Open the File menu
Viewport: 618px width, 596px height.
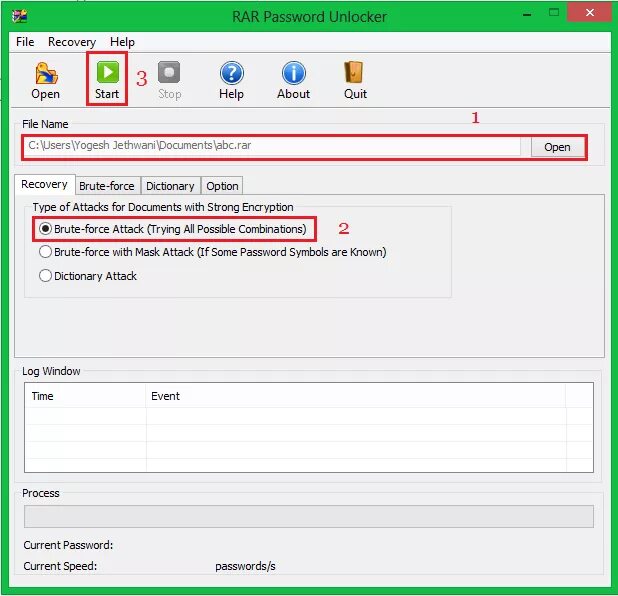[25, 42]
